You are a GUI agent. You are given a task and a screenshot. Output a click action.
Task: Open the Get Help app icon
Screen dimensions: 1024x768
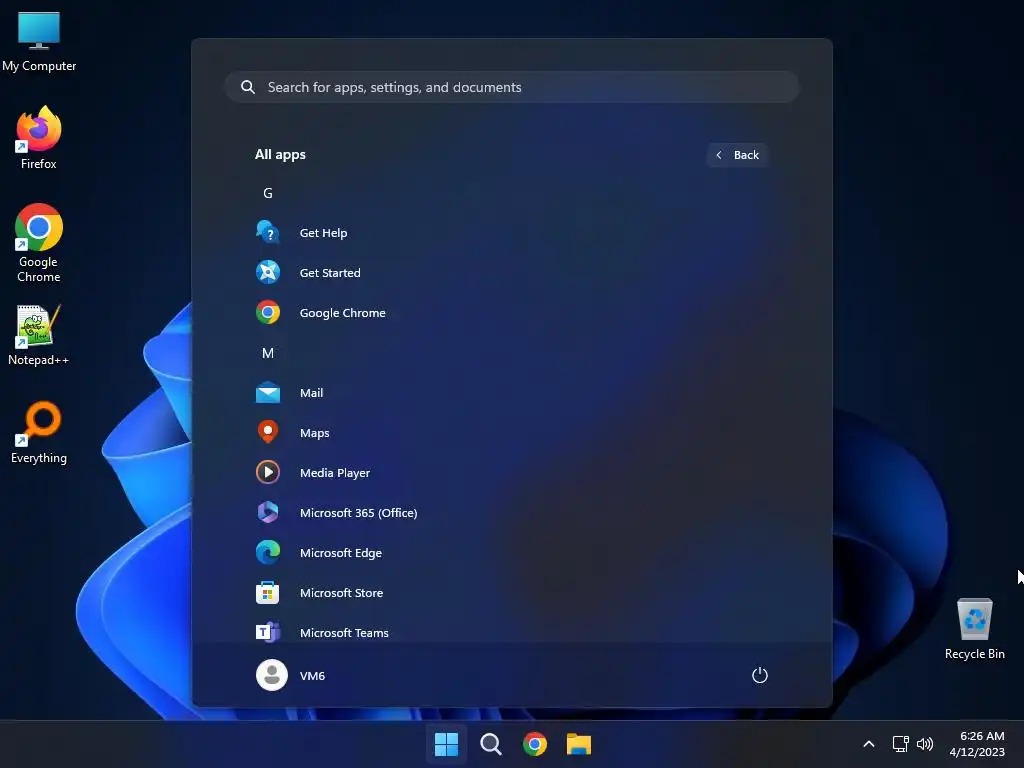coord(268,232)
